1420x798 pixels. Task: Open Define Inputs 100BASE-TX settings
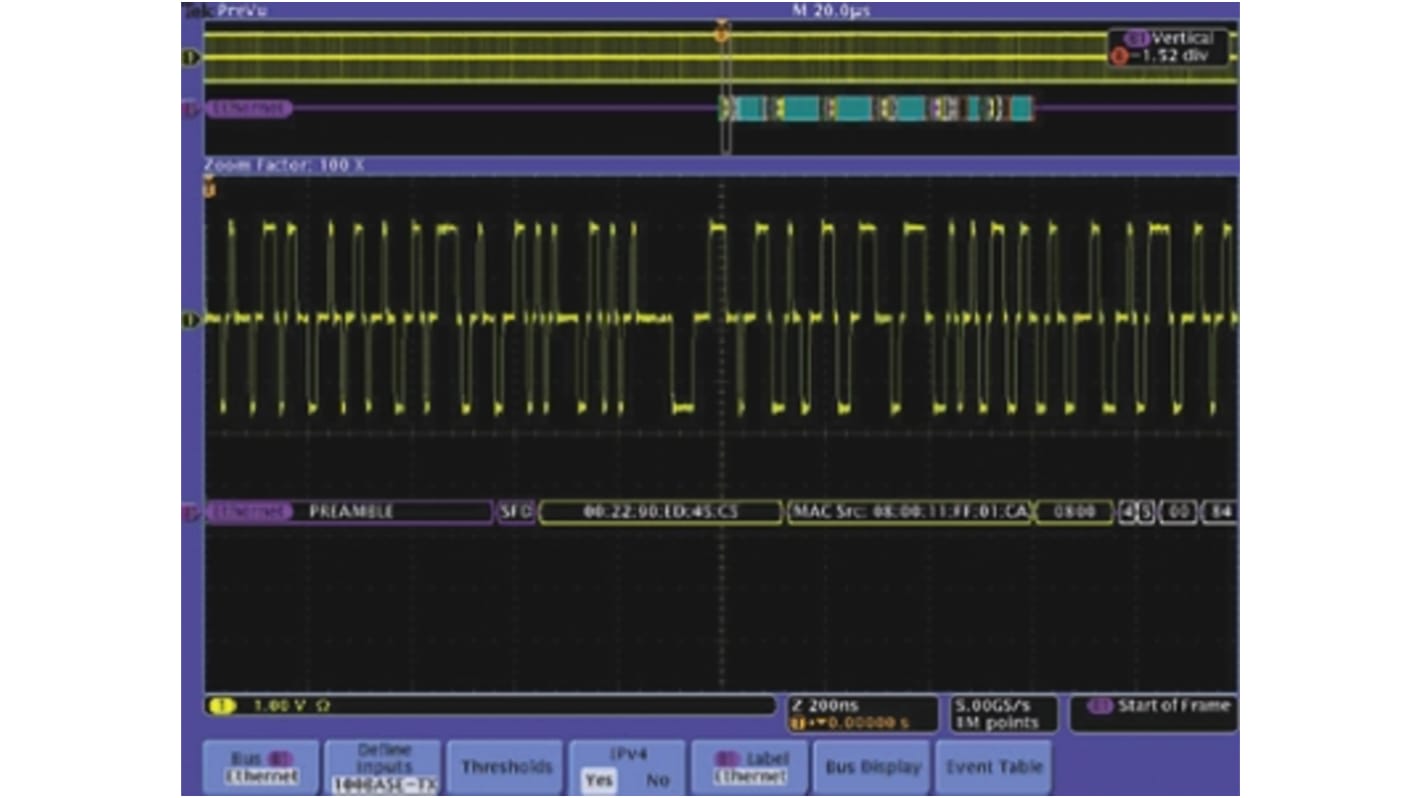pyautogui.click(x=384, y=766)
